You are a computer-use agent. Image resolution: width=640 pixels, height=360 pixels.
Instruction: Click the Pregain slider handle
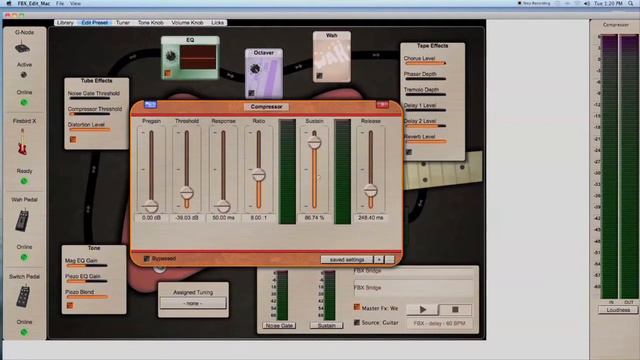pos(151,206)
